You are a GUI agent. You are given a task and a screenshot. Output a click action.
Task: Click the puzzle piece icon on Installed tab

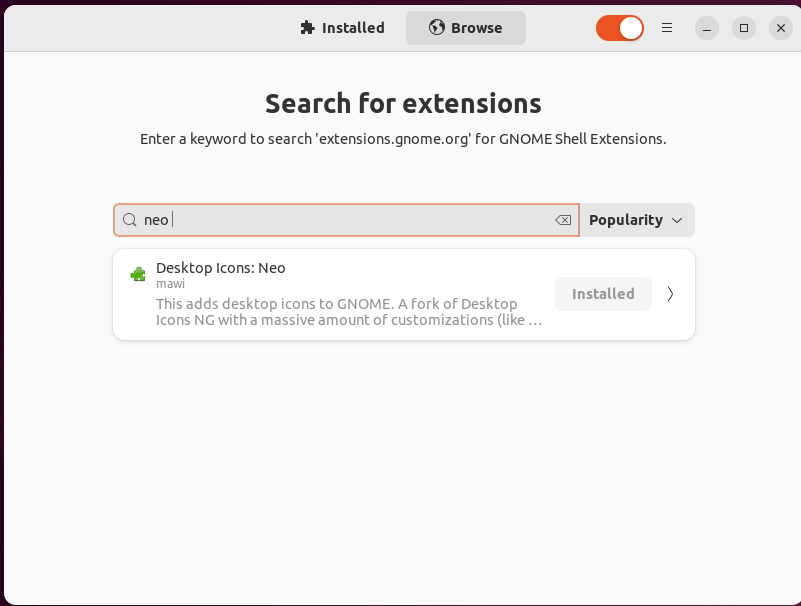pyautogui.click(x=307, y=28)
